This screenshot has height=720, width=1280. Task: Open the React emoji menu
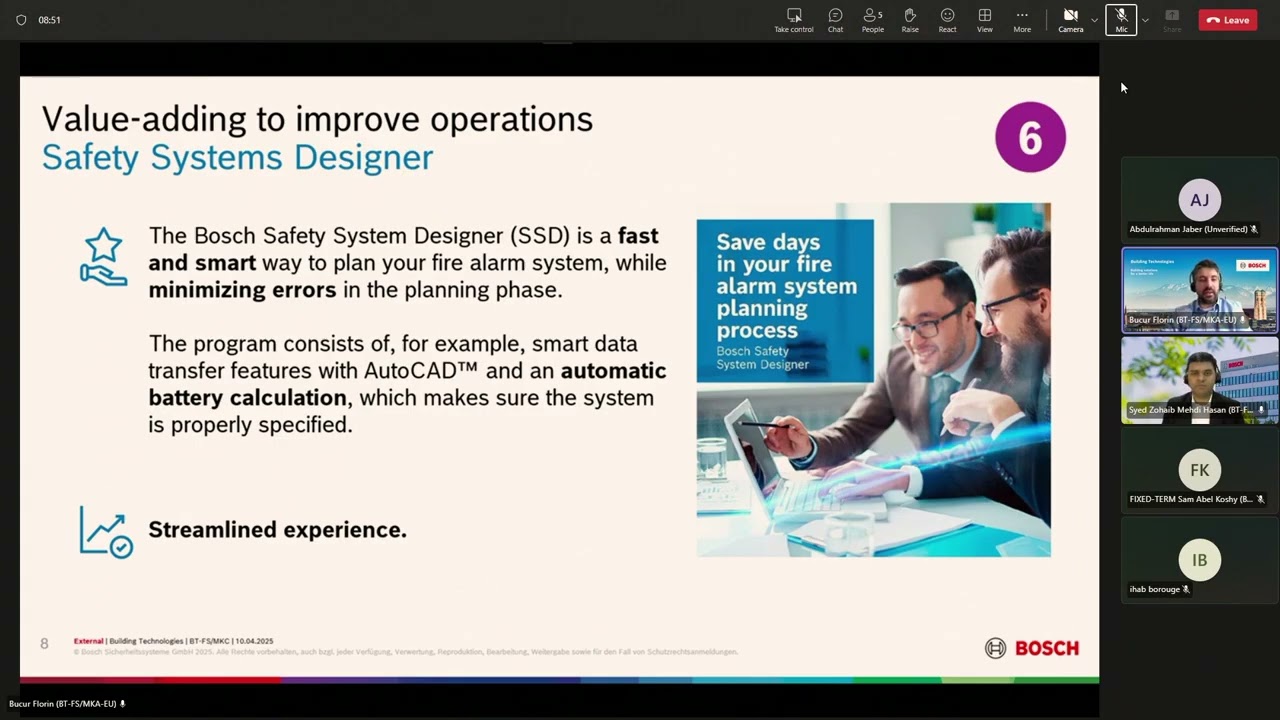[947, 20]
